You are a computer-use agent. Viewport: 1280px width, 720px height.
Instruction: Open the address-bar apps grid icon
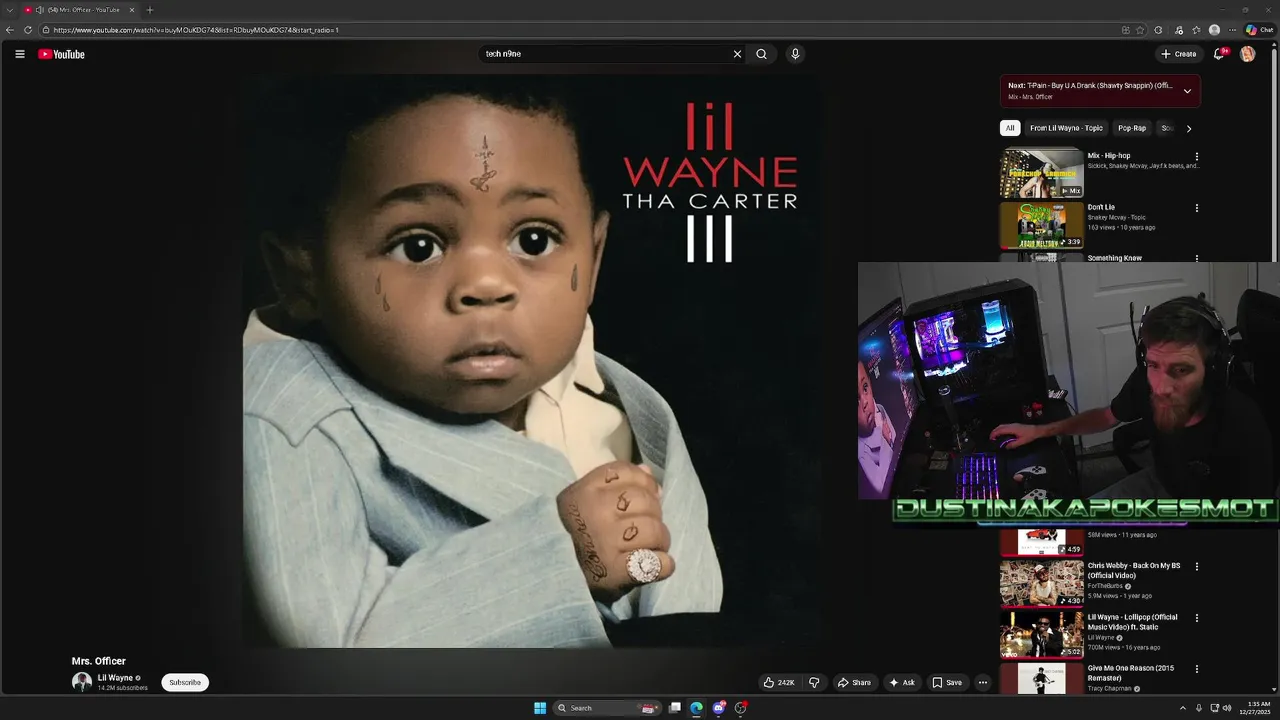pos(1126,30)
